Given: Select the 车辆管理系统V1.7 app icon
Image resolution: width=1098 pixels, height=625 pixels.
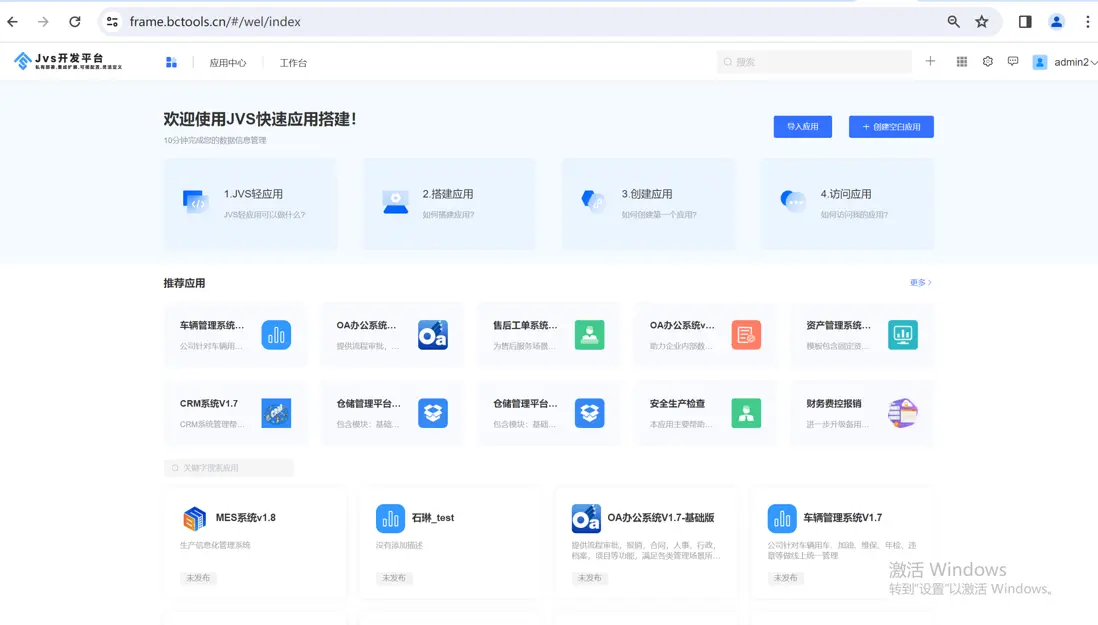Looking at the screenshot, I should click(x=781, y=518).
